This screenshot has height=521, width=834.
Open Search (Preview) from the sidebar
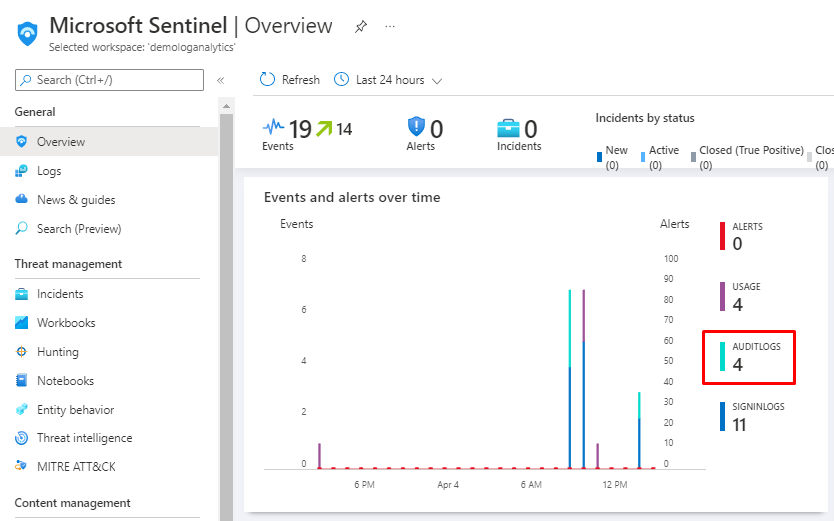[79, 229]
